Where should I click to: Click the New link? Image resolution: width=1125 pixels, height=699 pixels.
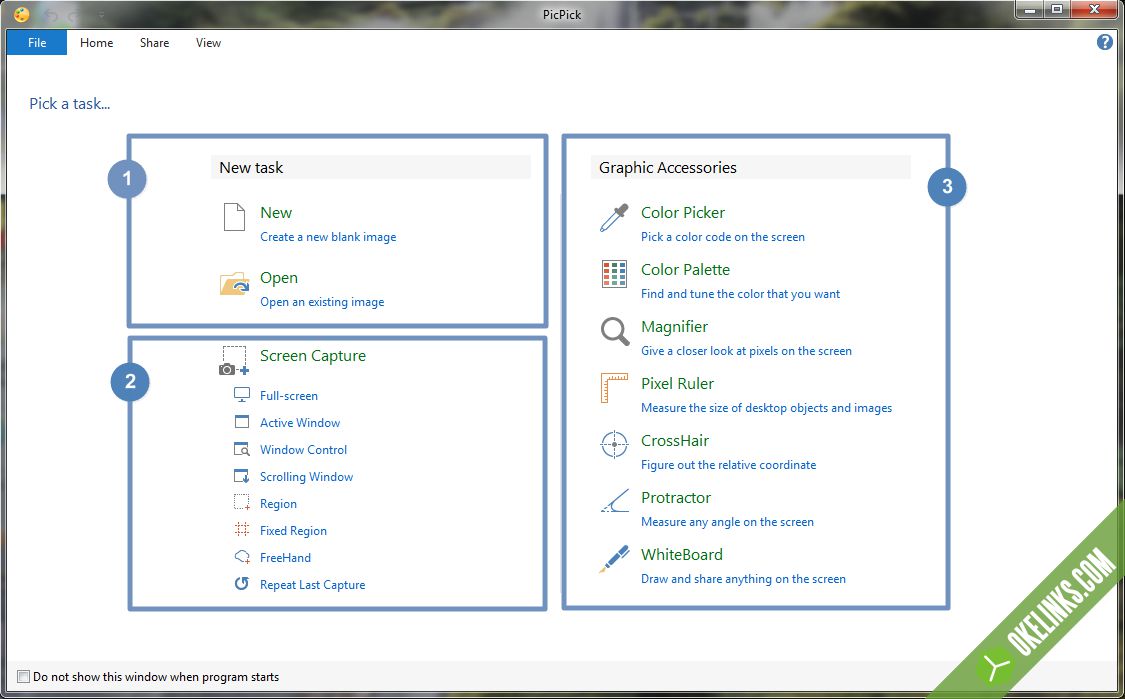pos(276,212)
